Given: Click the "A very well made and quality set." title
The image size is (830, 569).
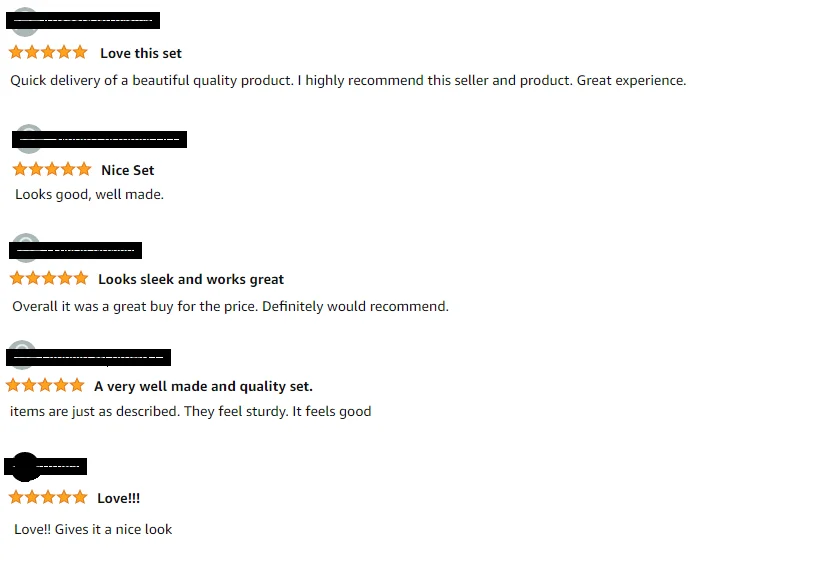Looking at the screenshot, I should coord(203,386).
